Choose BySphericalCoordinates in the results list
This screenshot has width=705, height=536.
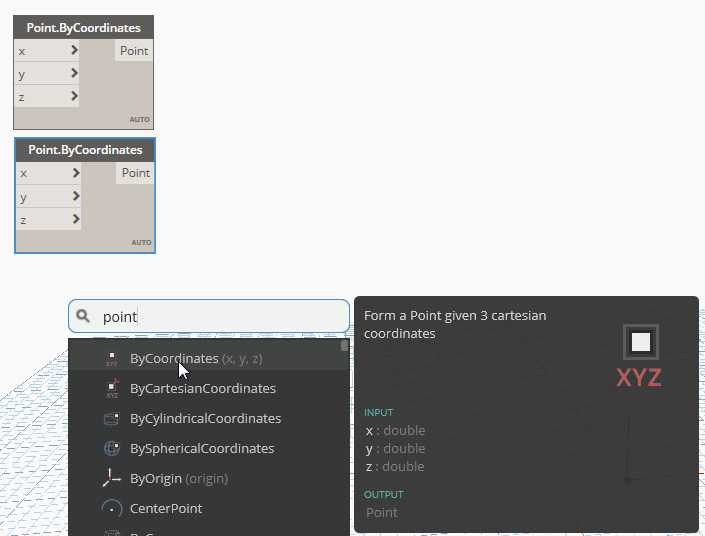click(x=202, y=448)
